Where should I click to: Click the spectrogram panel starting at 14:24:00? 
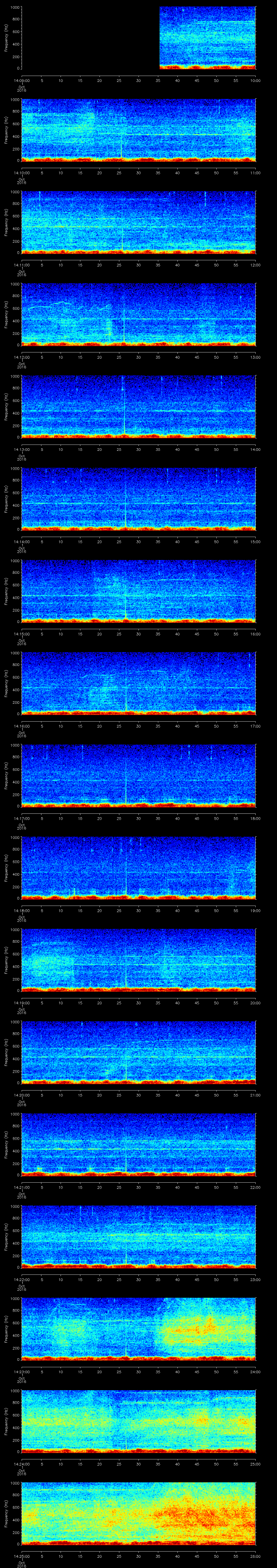[x=138, y=1421]
